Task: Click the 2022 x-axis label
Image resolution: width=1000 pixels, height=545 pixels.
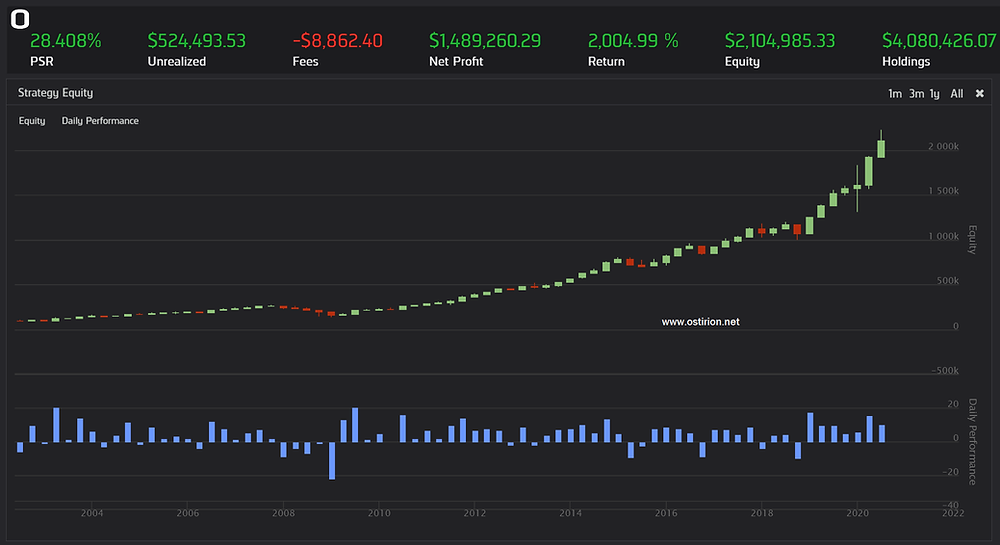Action: 953,512
